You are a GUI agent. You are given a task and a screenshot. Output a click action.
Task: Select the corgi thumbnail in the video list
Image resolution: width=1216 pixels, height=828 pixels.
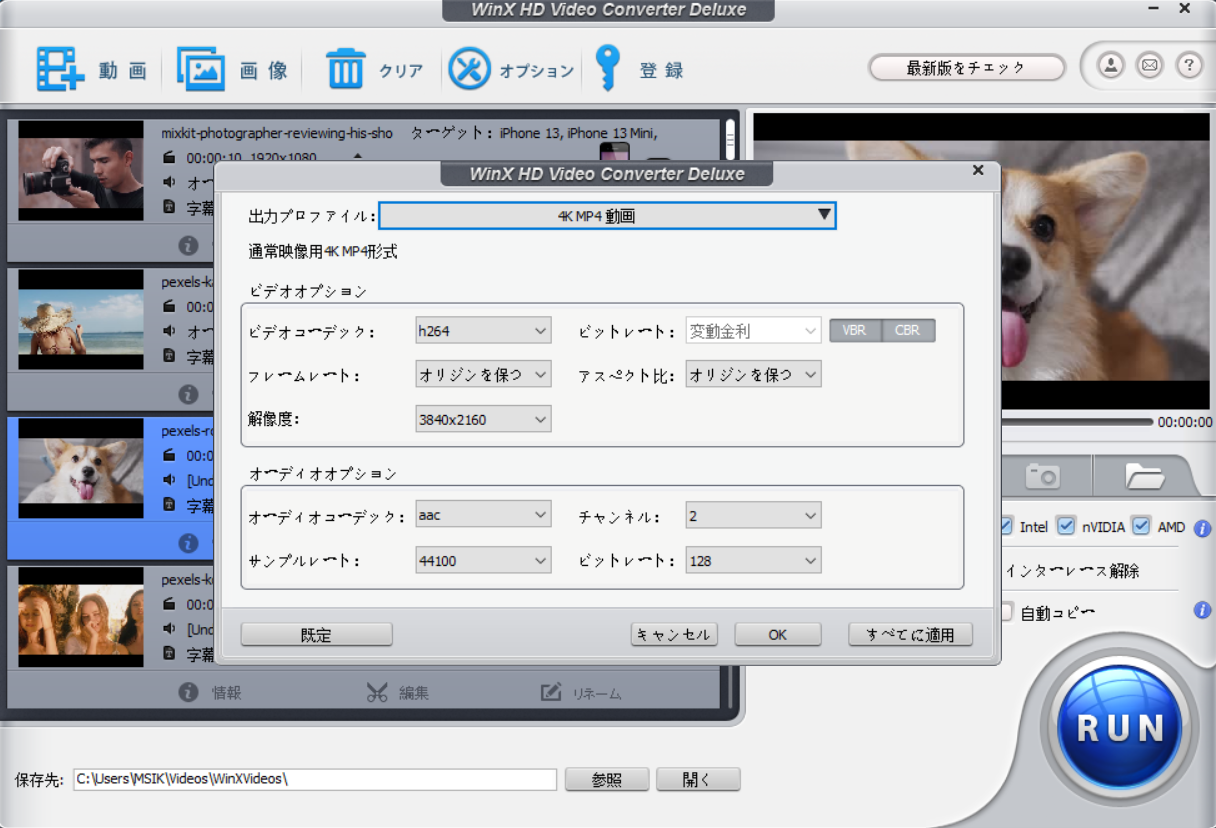click(81, 469)
